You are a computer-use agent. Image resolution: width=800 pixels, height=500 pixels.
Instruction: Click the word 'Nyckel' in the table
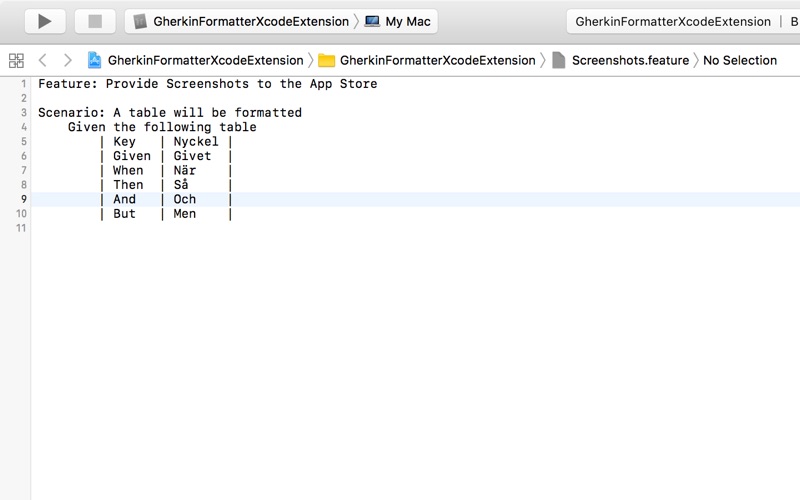pyautogui.click(x=196, y=141)
